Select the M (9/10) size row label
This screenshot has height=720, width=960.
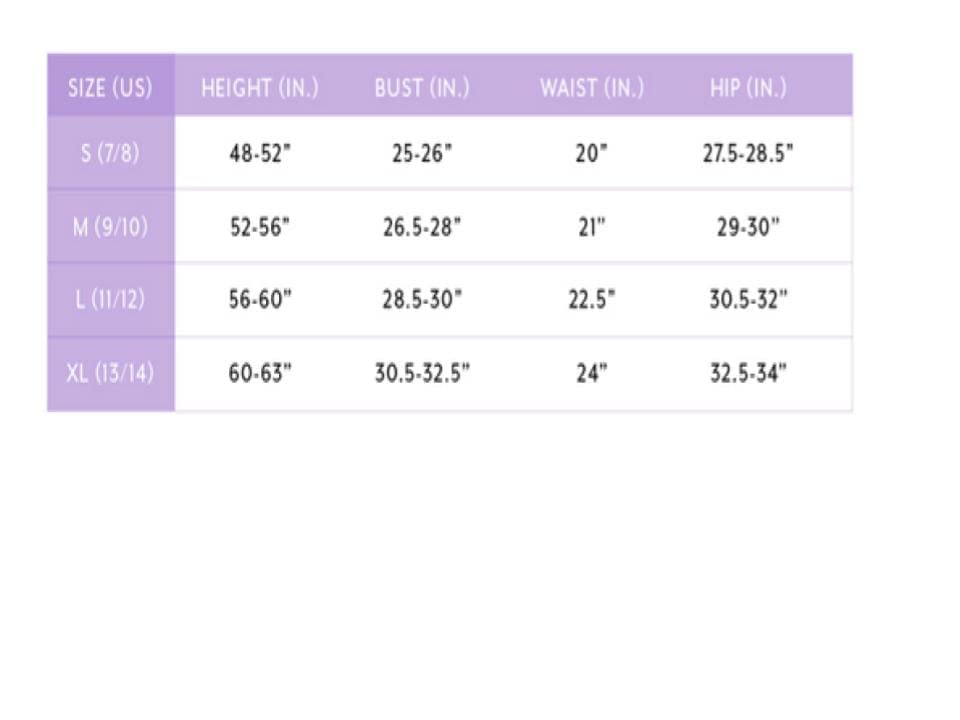[110, 227]
